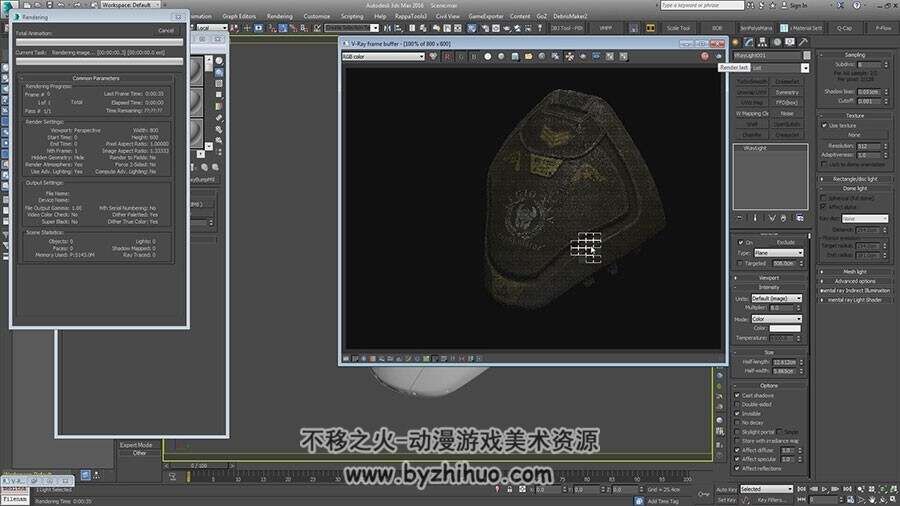Click the track mouse icon in frame buffer toolbar
Viewport: 900px width, 506px height.
(569, 56)
